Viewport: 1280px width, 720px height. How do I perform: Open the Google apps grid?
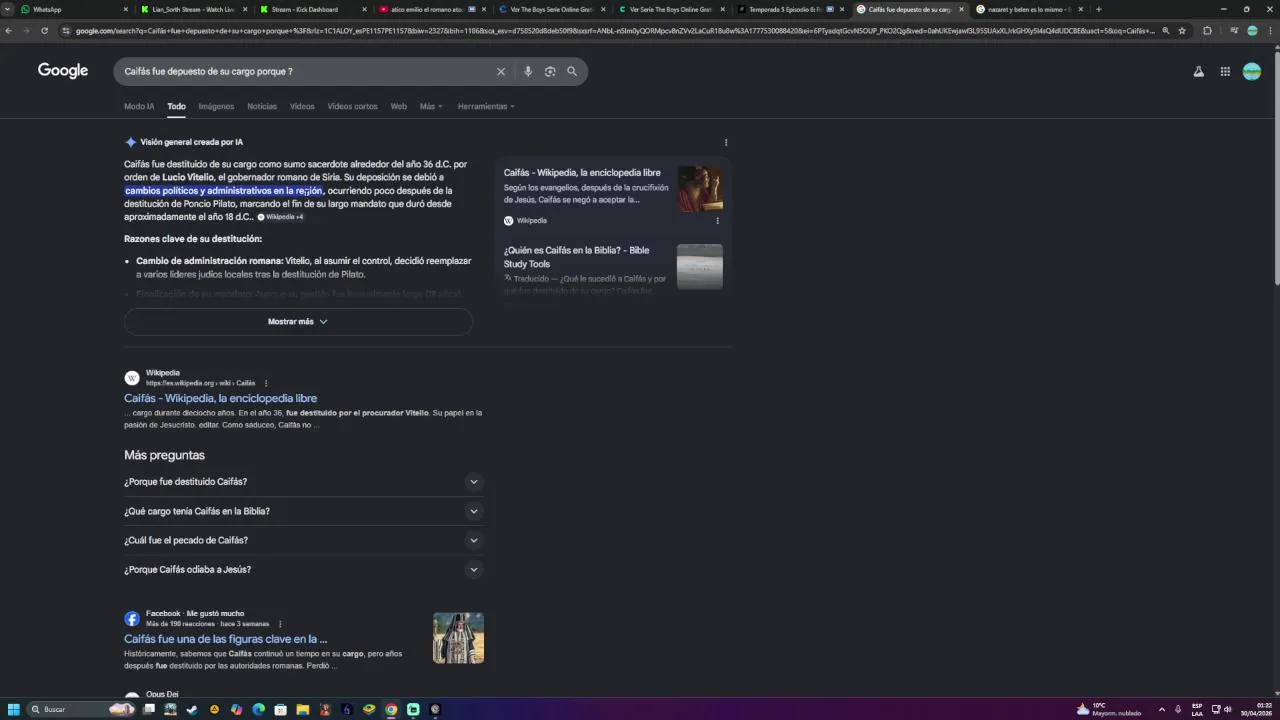click(1225, 71)
